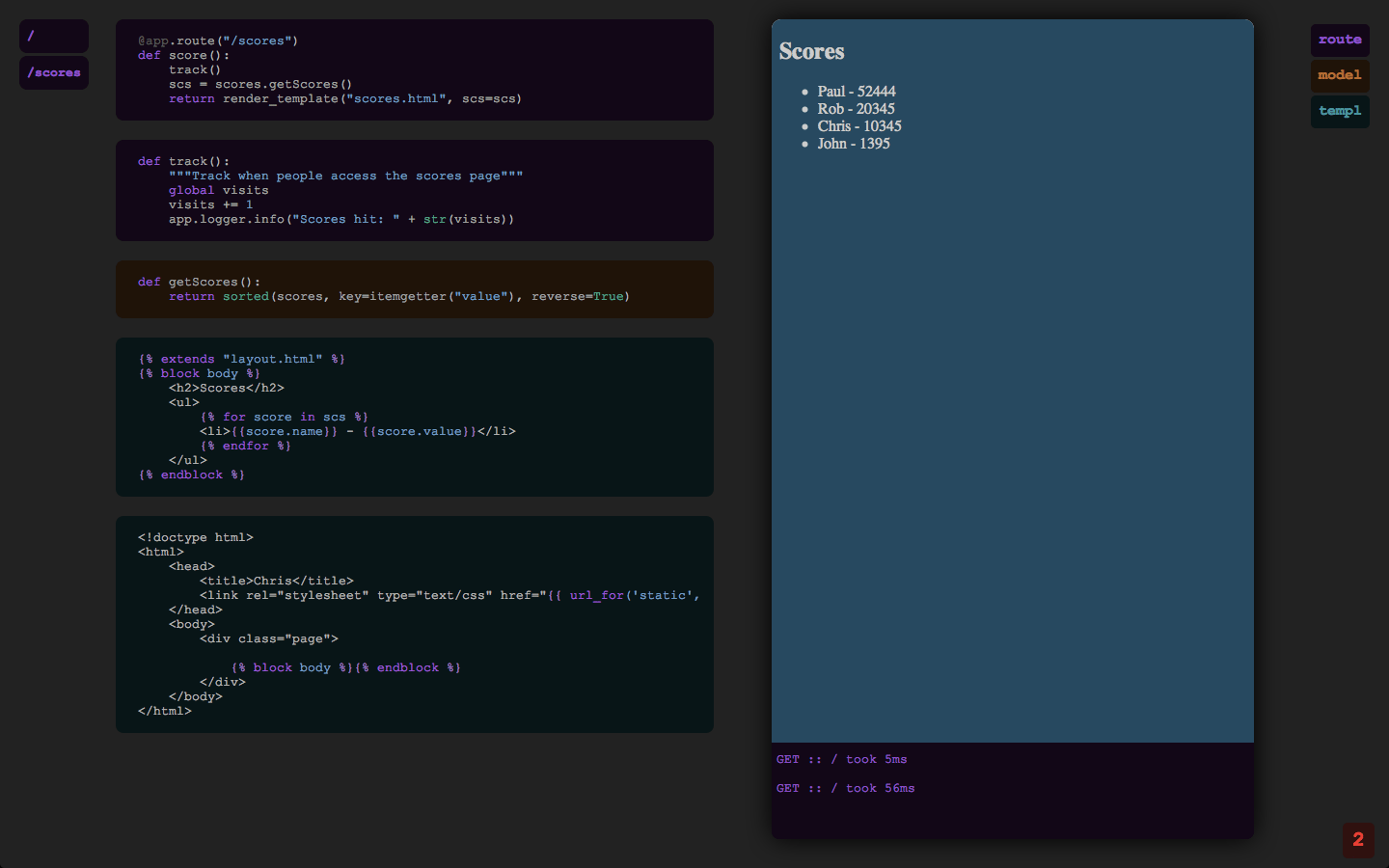Click the <h2>Scores</h2> template line
This screenshot has height=868, width=1389.
click(x=226, y=388)
